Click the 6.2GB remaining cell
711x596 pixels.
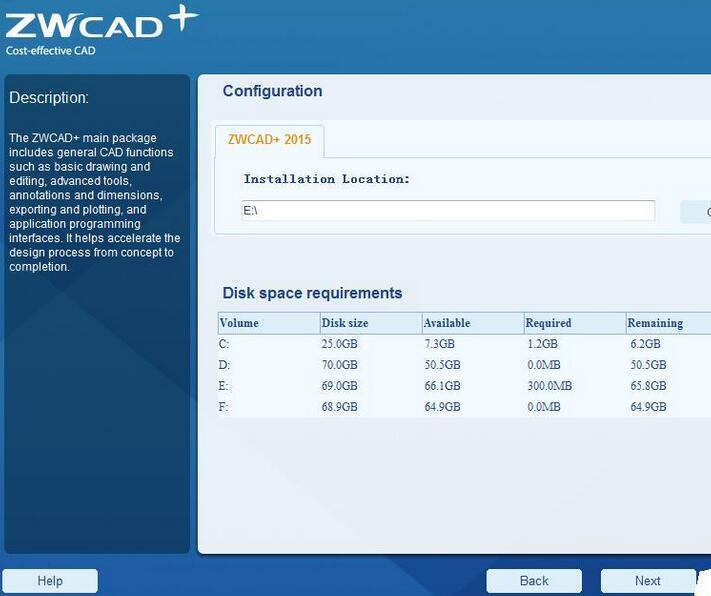[645, 344]
